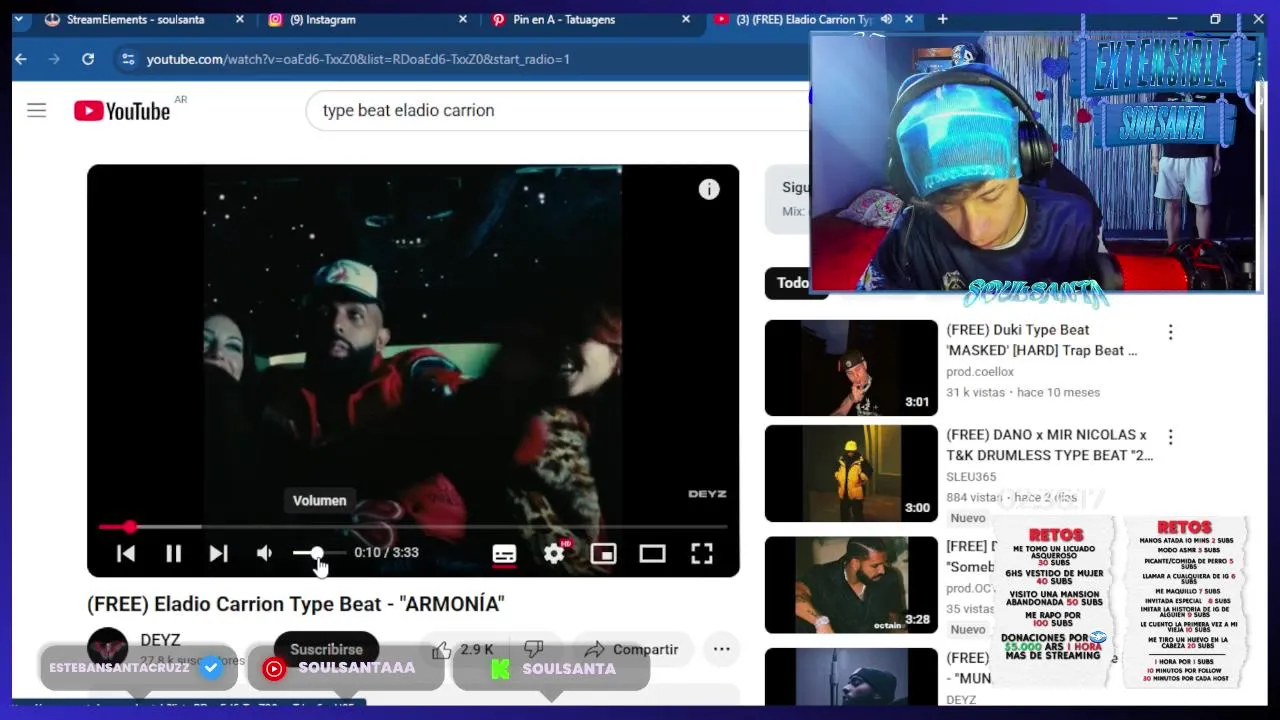Close the Pinterest tab
This screenshot has width=1280, height=720.
pos(685,19)
